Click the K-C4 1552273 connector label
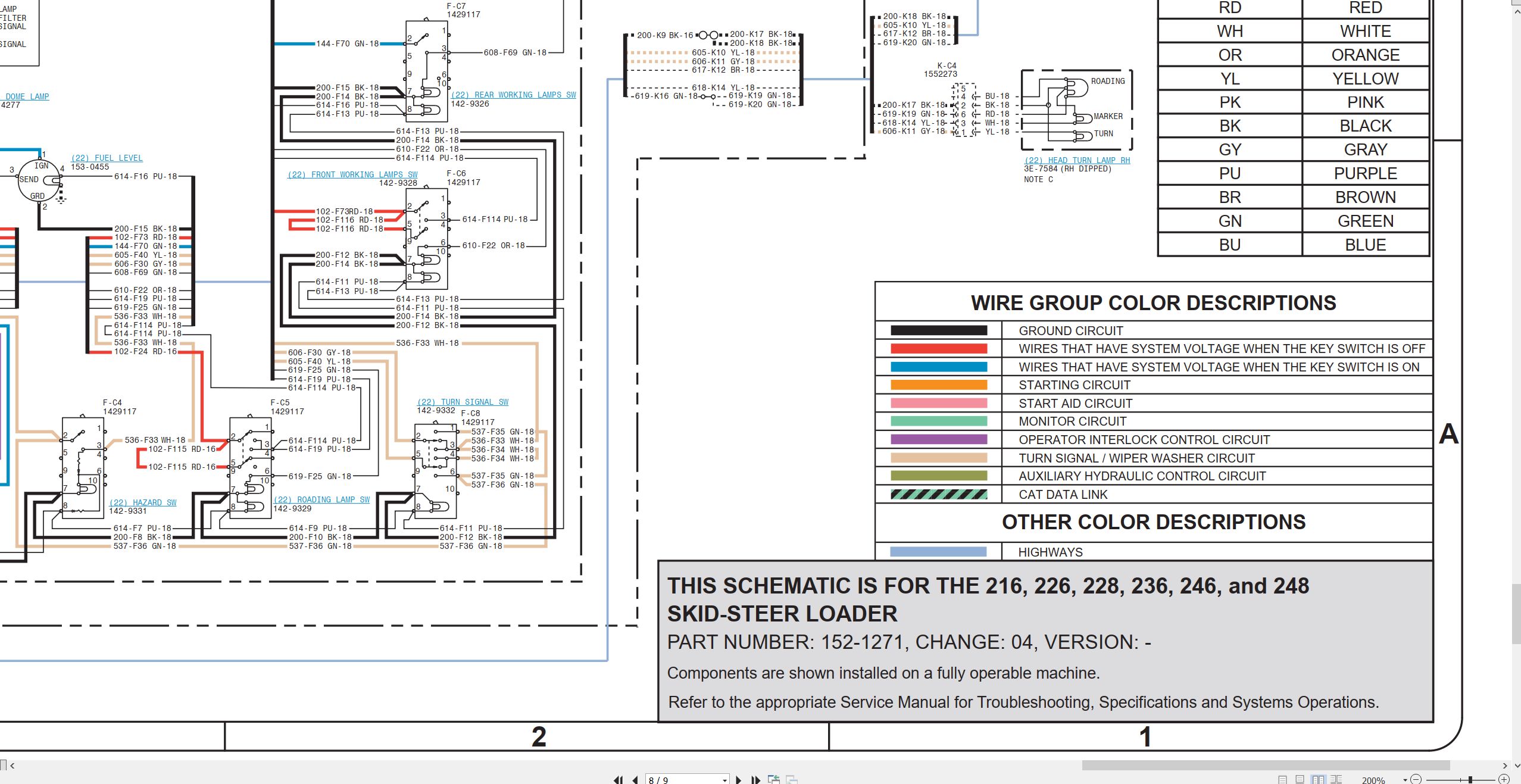Viewport: 1521px width, 784px height. tap(941, 70)
